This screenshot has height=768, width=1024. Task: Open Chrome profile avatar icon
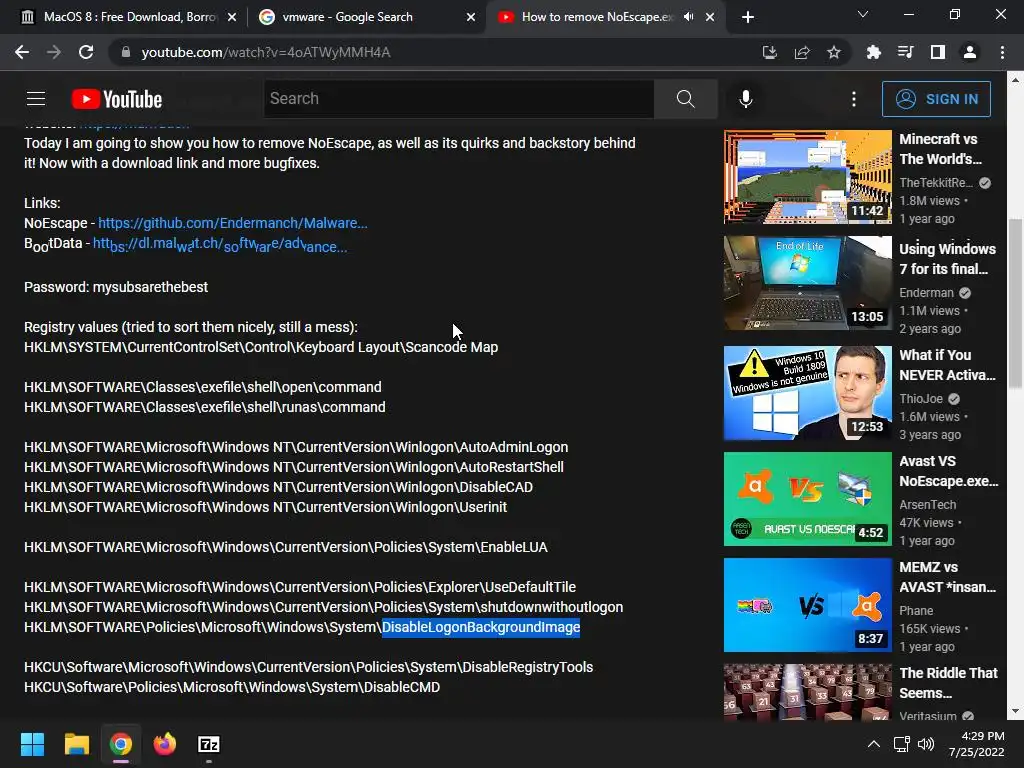click(970, 52)
